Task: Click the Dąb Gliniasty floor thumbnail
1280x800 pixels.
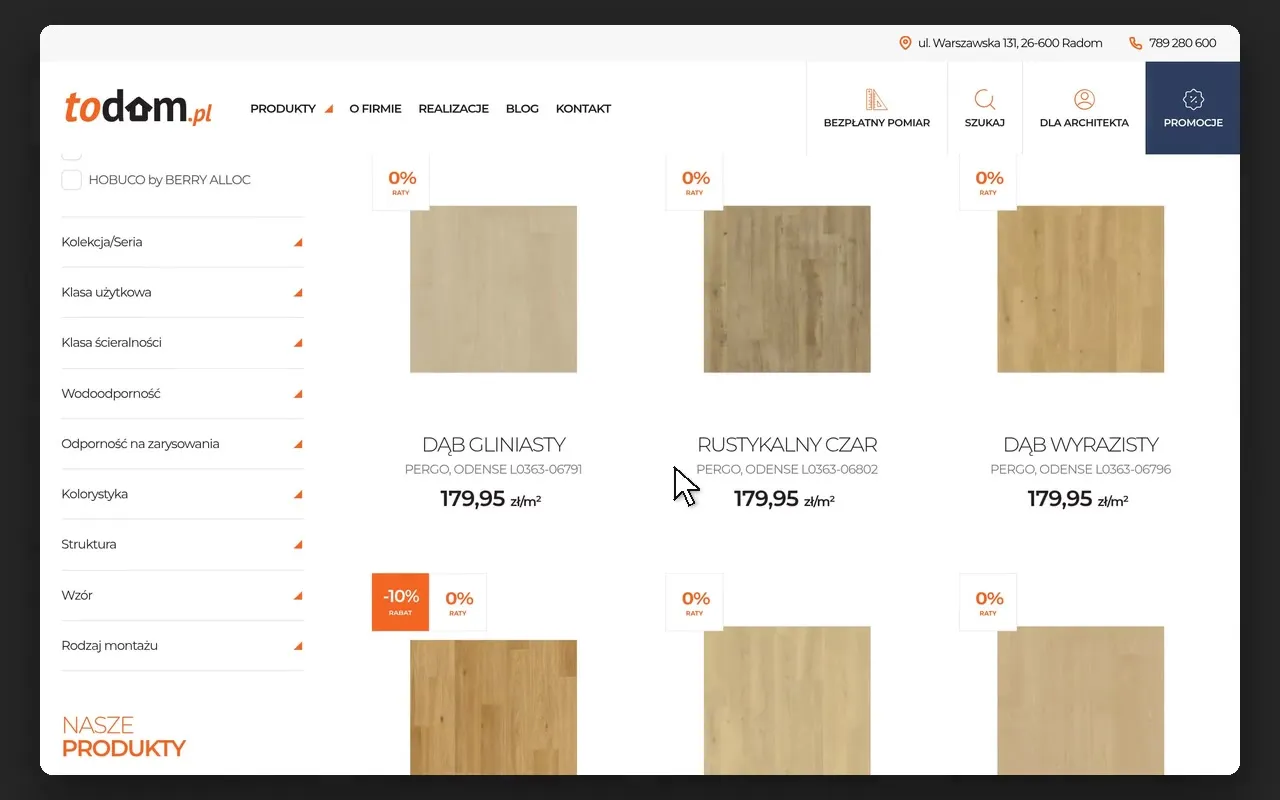Action: pyautogui.click(x=494, y=289)
